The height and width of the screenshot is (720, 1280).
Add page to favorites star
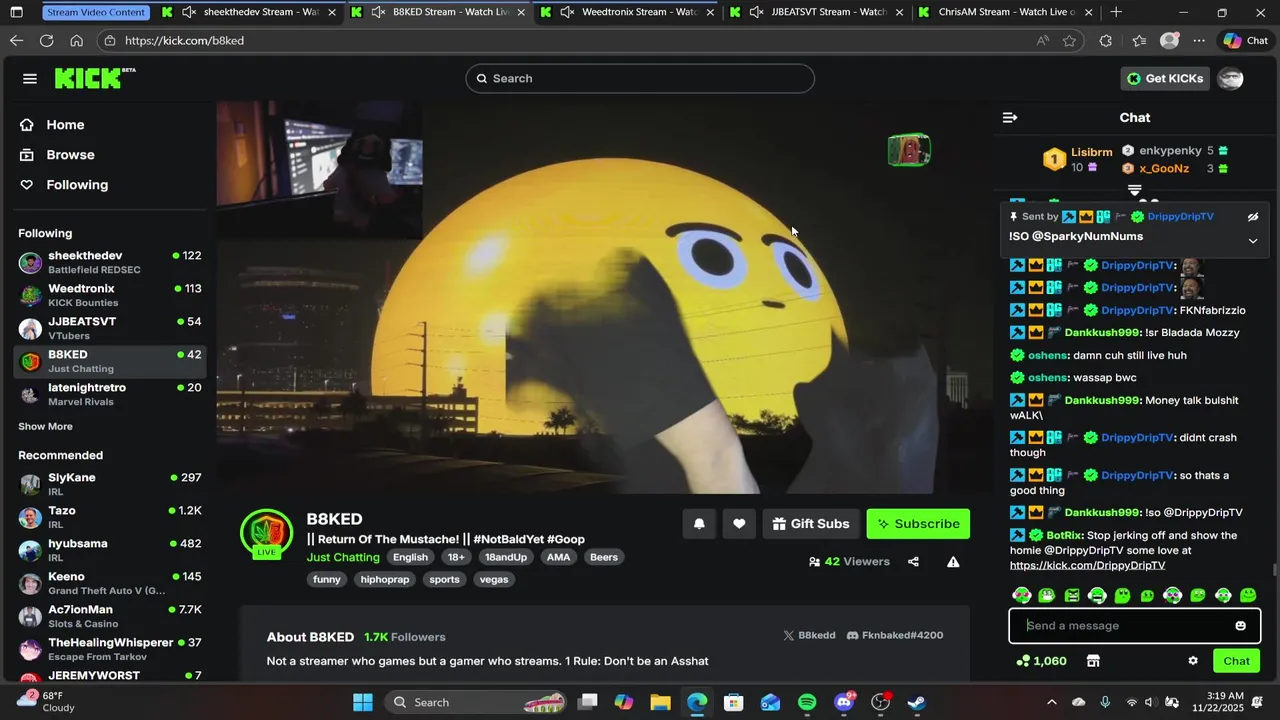[x=1070, y=41]
